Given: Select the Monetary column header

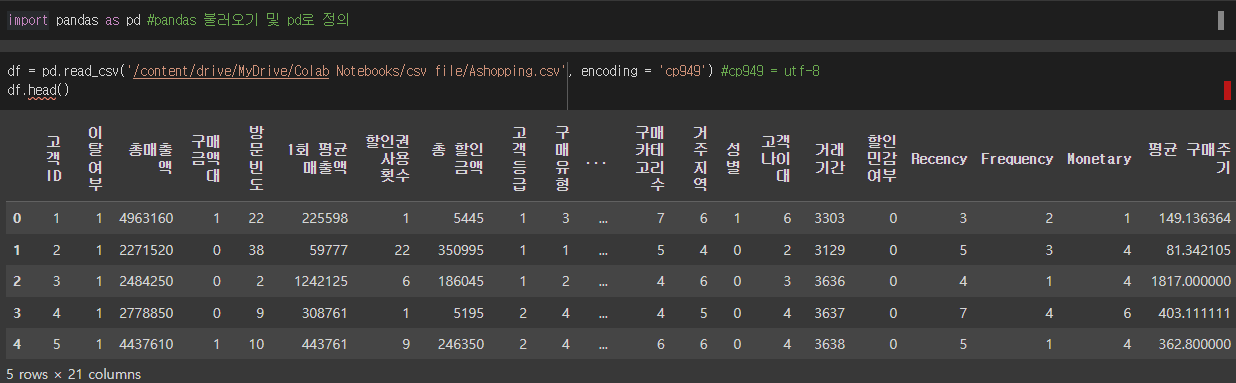Looking at the screenshot, I should click(1099, 159).
